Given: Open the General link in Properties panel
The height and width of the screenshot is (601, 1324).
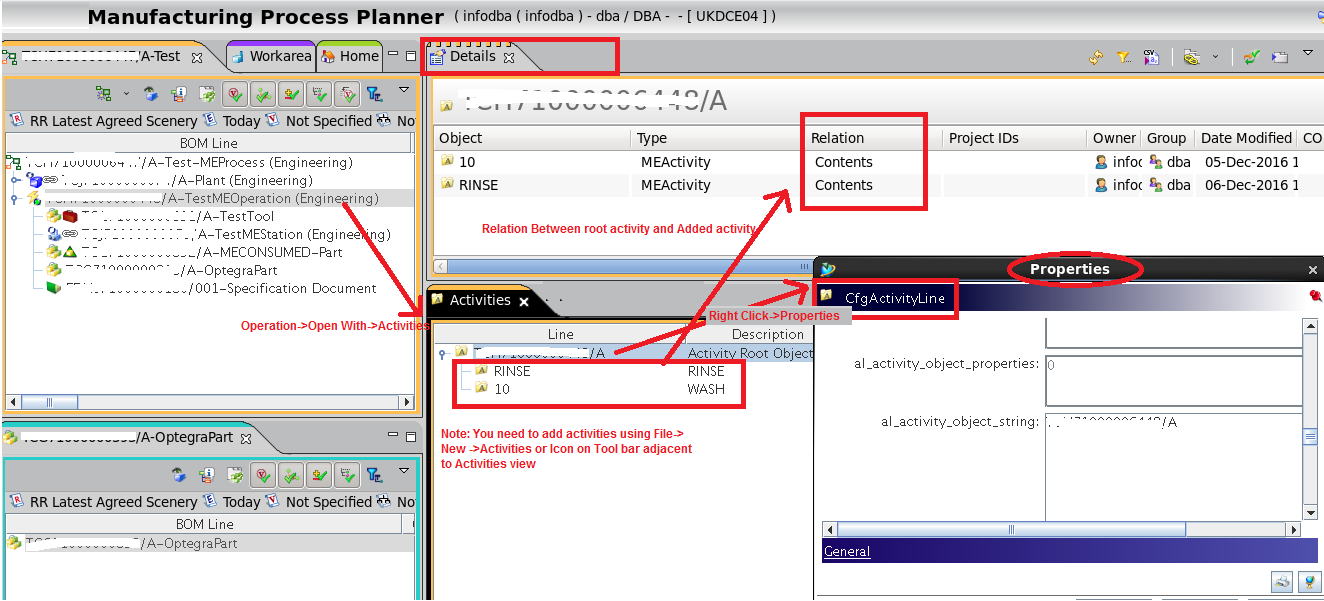Looking at the screenshot, I should pyautogui.click(x=846, y=551).
